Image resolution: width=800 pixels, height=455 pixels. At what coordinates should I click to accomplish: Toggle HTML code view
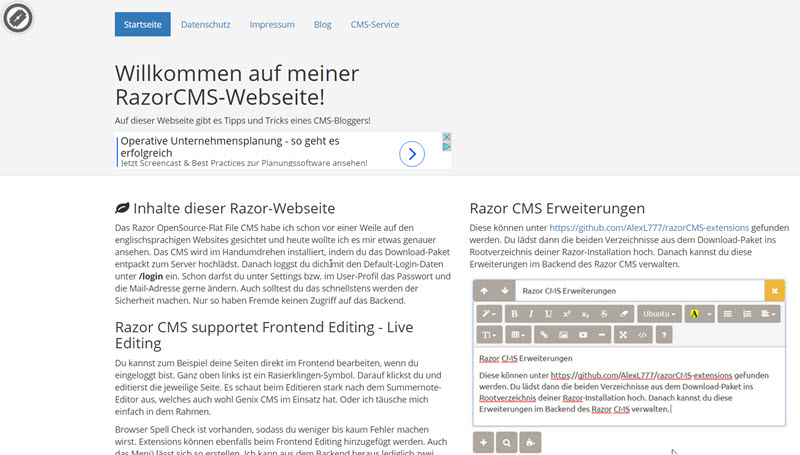[642, 335]
